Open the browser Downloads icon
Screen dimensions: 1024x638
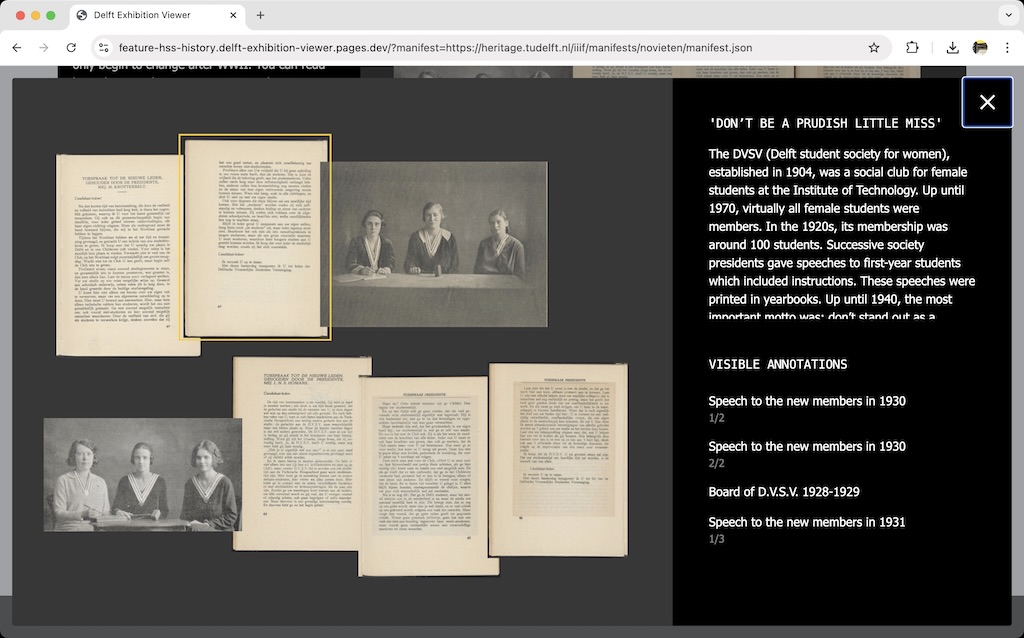[x=952, y=48]
